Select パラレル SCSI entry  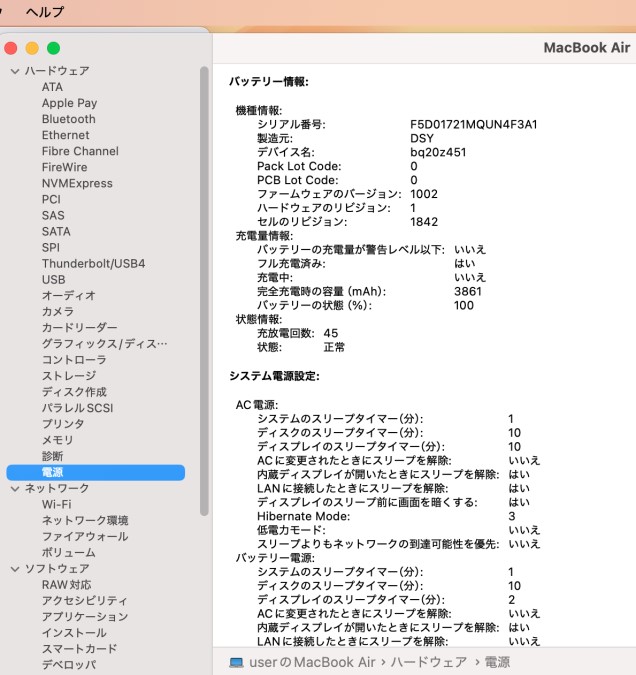[78, 408]
